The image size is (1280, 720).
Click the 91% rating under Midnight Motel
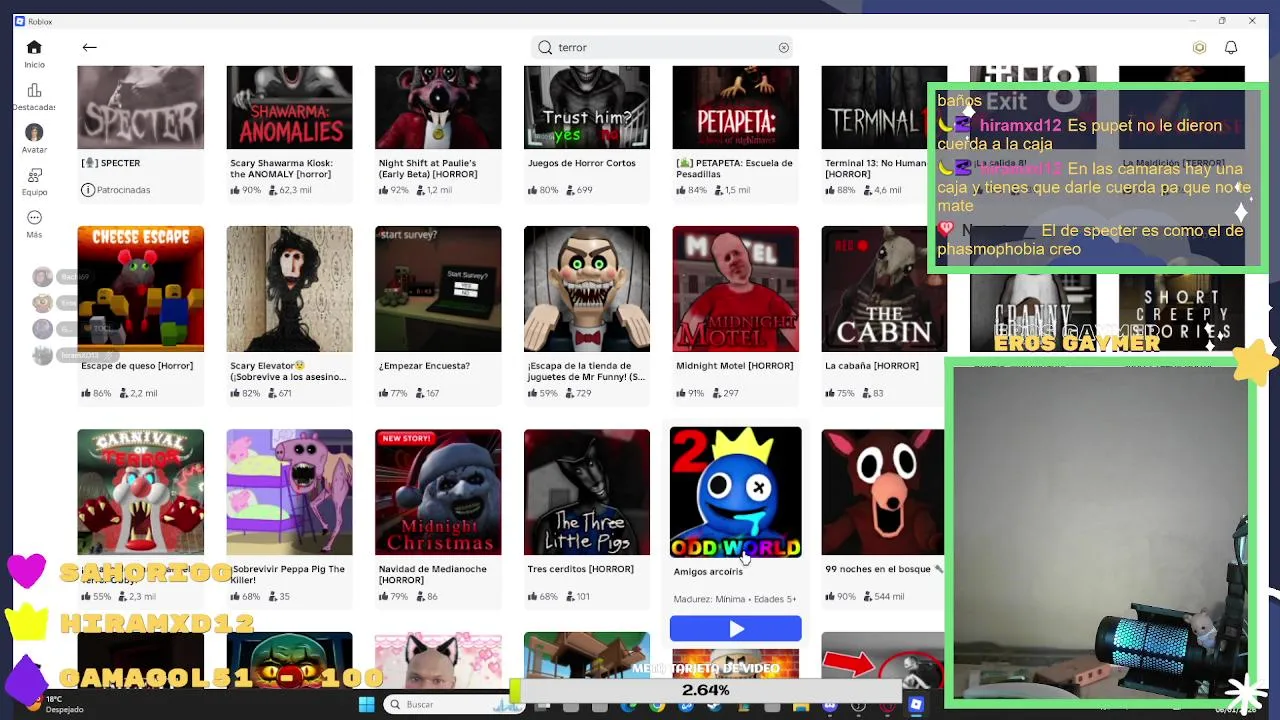693,393
